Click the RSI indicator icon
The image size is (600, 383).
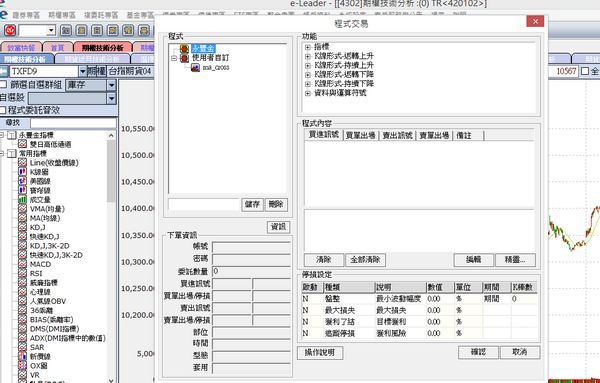(23, 273)
